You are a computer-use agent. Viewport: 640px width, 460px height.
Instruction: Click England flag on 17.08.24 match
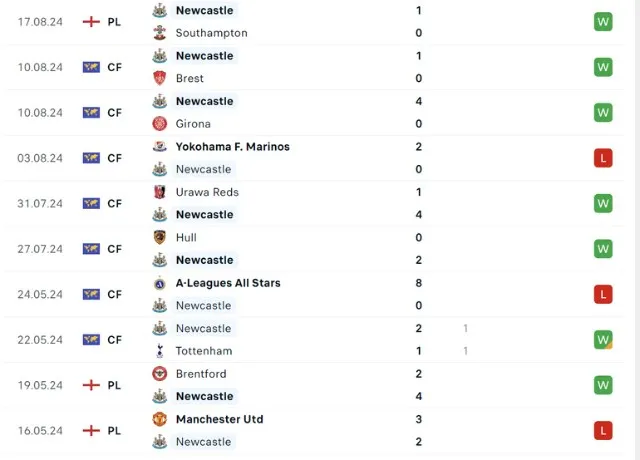[x=92, y=21]
